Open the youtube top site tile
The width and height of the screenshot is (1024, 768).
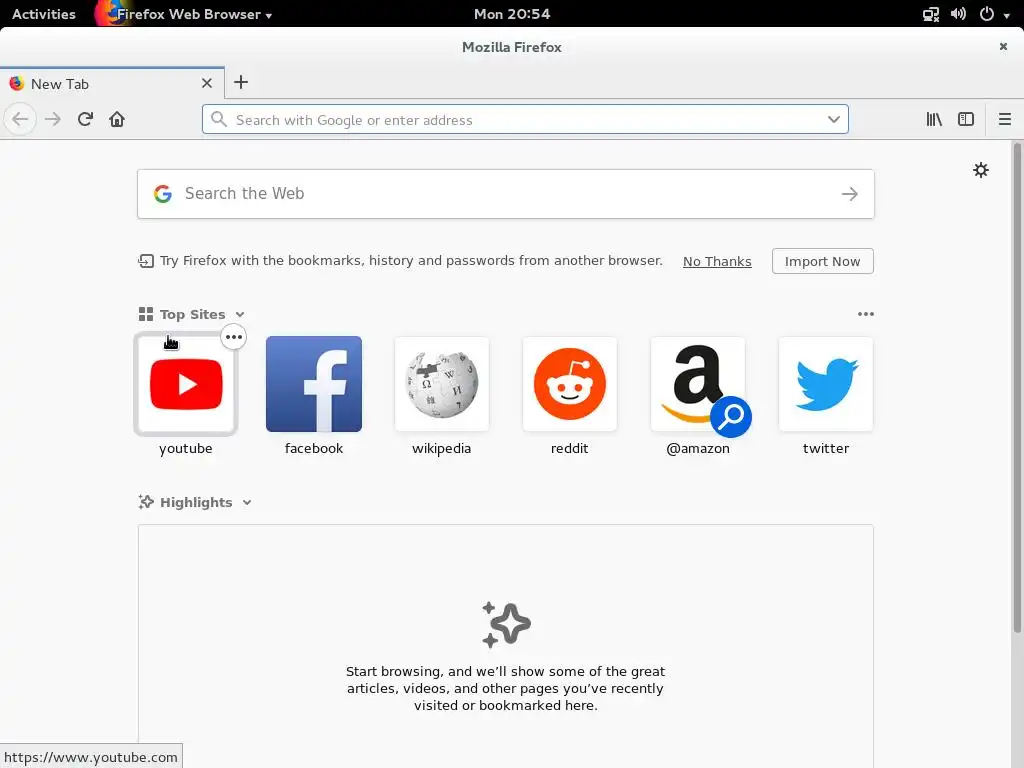[185, 384]
